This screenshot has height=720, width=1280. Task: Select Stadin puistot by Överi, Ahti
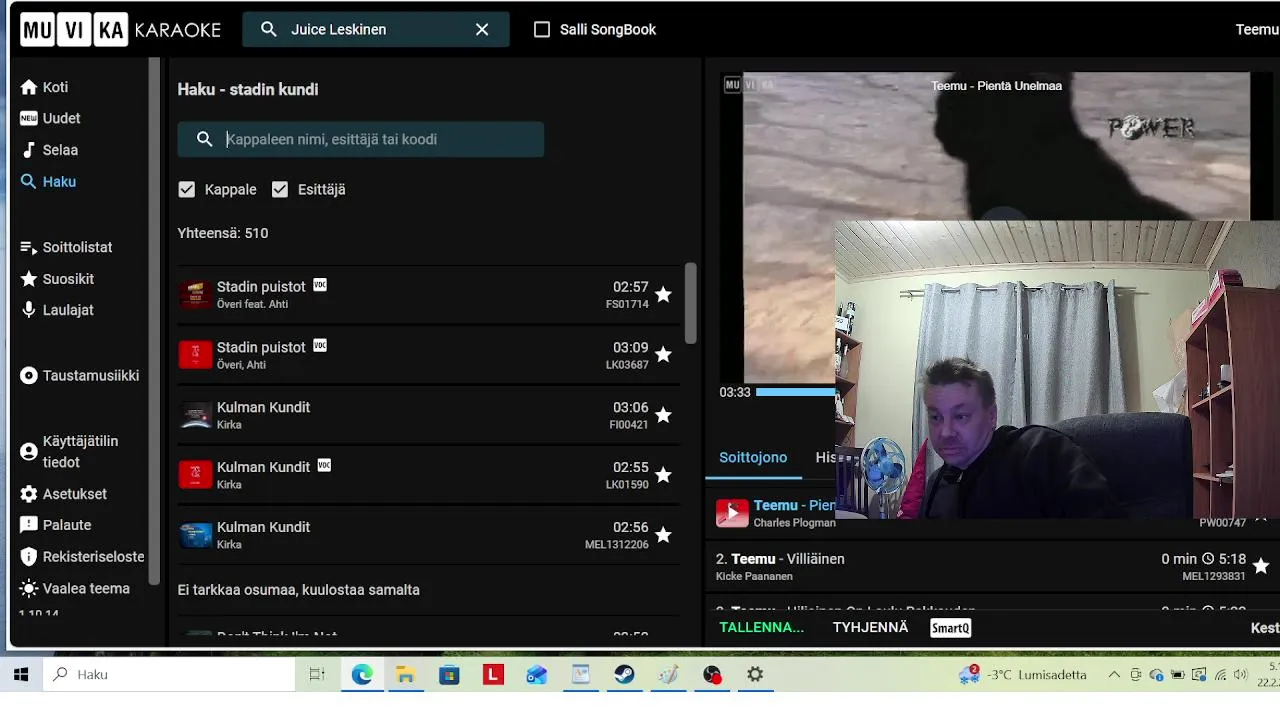click(x=429, y=355)
